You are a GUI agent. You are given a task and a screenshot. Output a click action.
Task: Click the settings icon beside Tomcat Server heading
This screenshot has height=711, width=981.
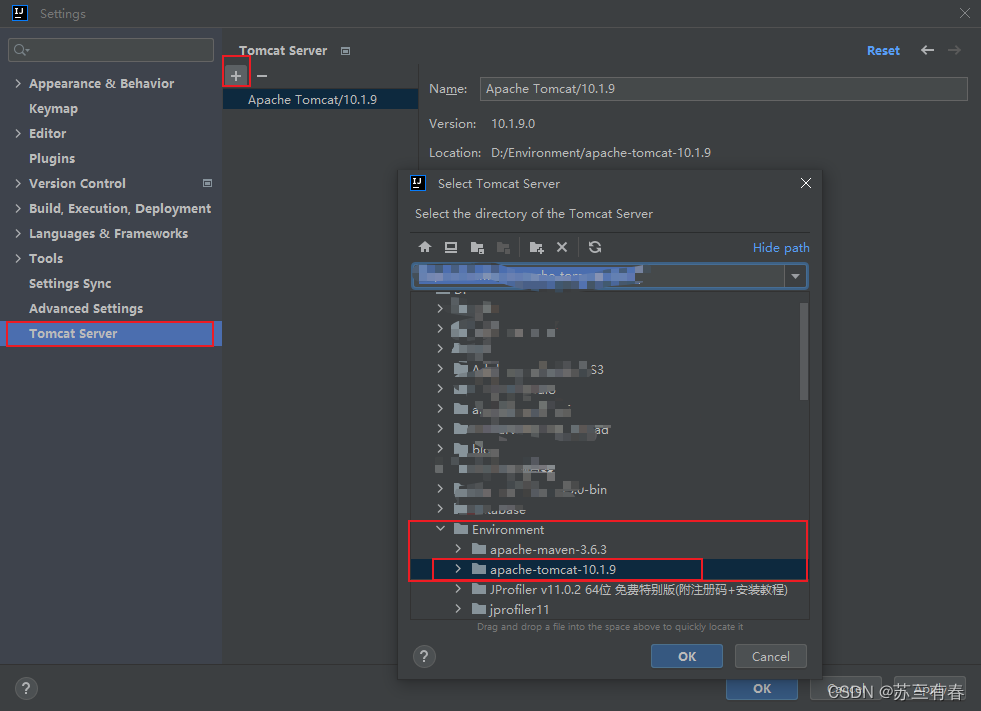point(344,50)
